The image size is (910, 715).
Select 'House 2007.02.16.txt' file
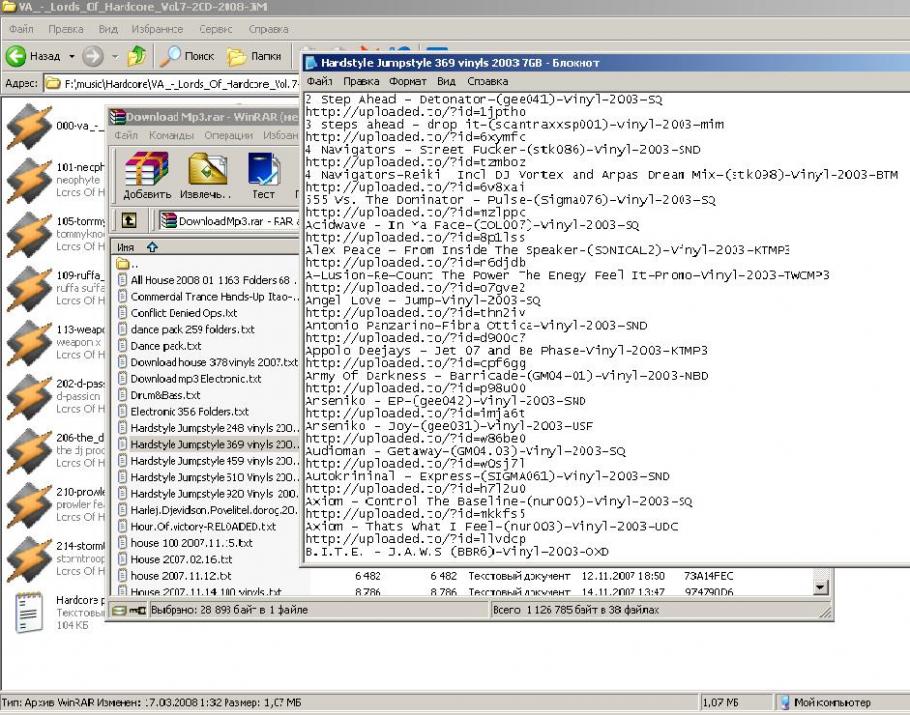tap(175, 559)
